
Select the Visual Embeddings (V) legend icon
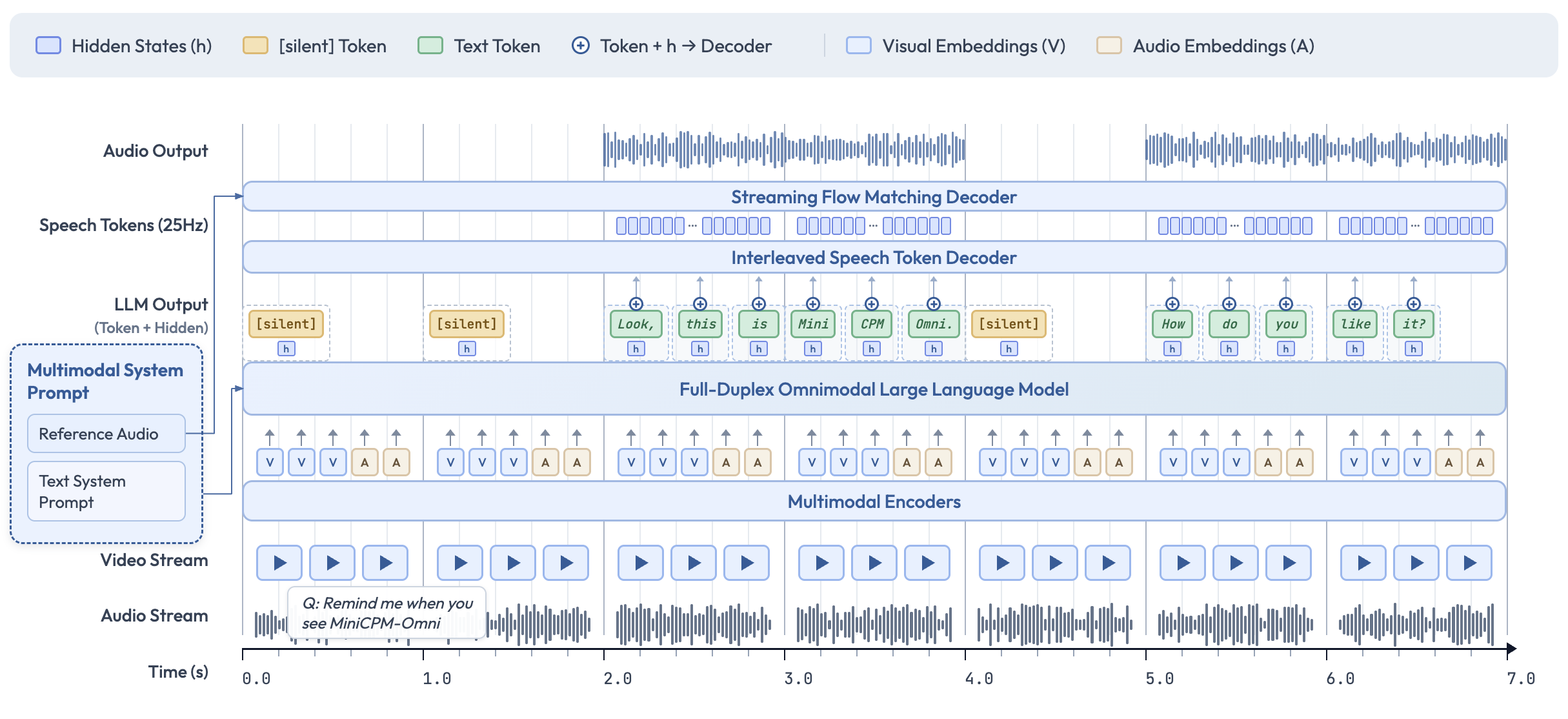pyautogui.click(x=858, y=46)
